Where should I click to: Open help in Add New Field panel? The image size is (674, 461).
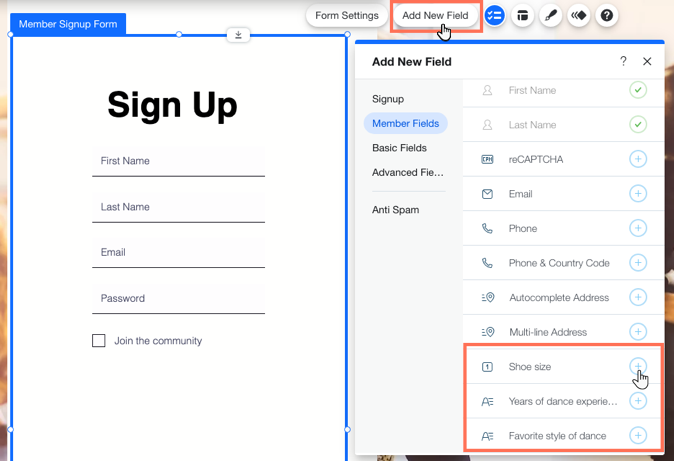click(623, 61)
